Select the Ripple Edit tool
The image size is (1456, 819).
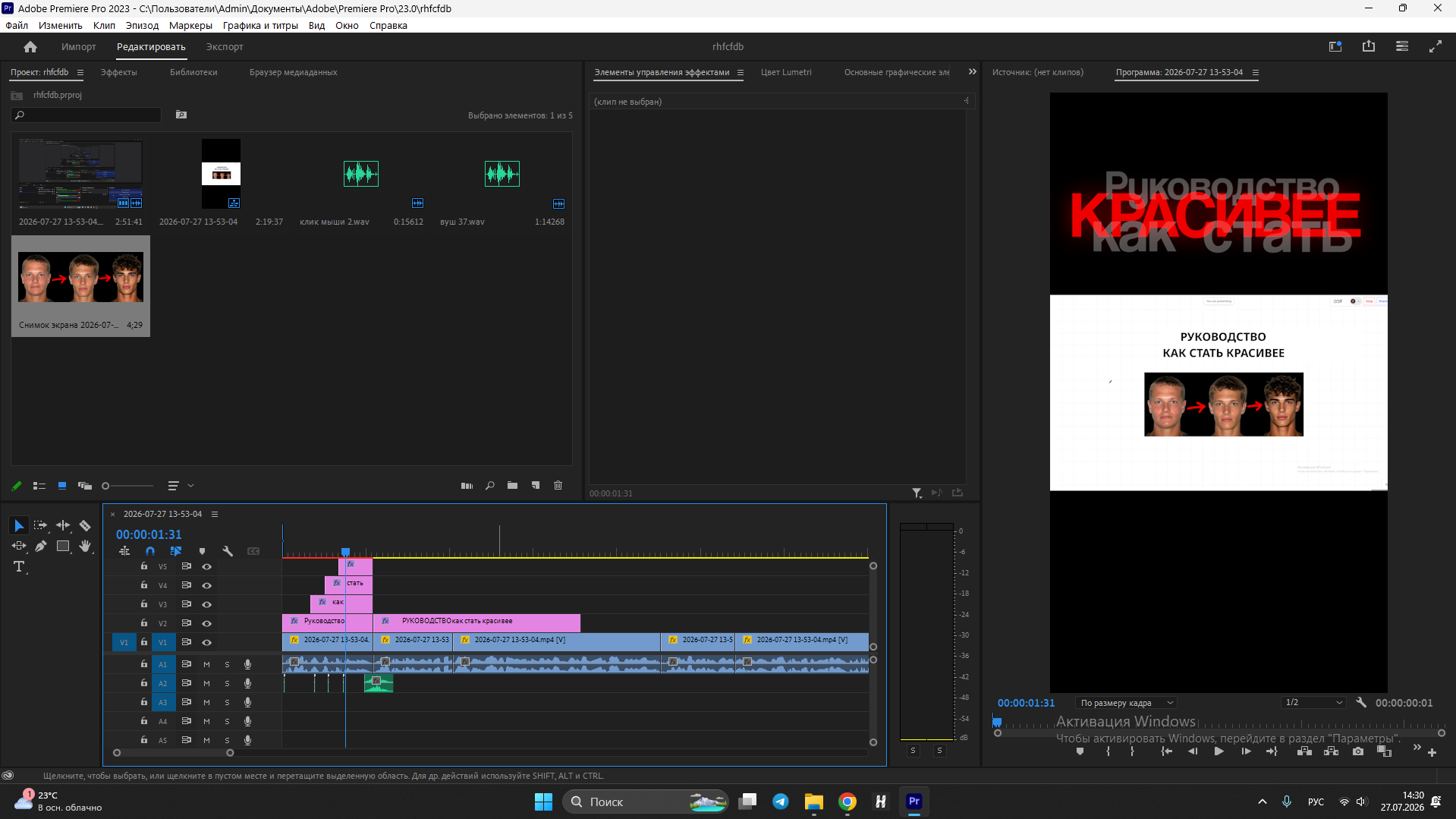pos(63,525)
